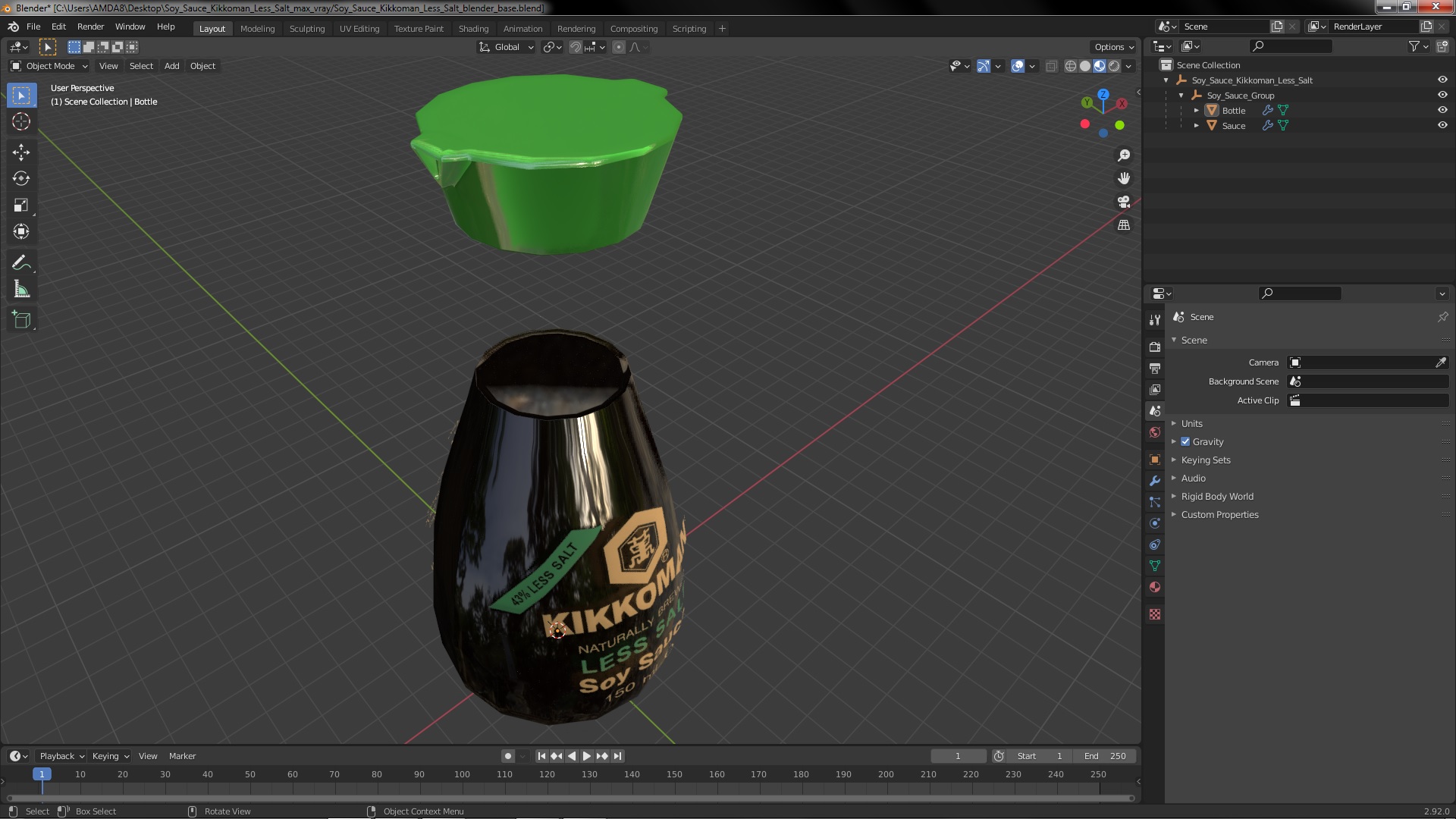Image resolution: width=1456 pixels, height=819 pixels.
Task: Hide Soy_Sauce_Kikkoman_Less_Salt collection
Action: tap(1442, 80)
